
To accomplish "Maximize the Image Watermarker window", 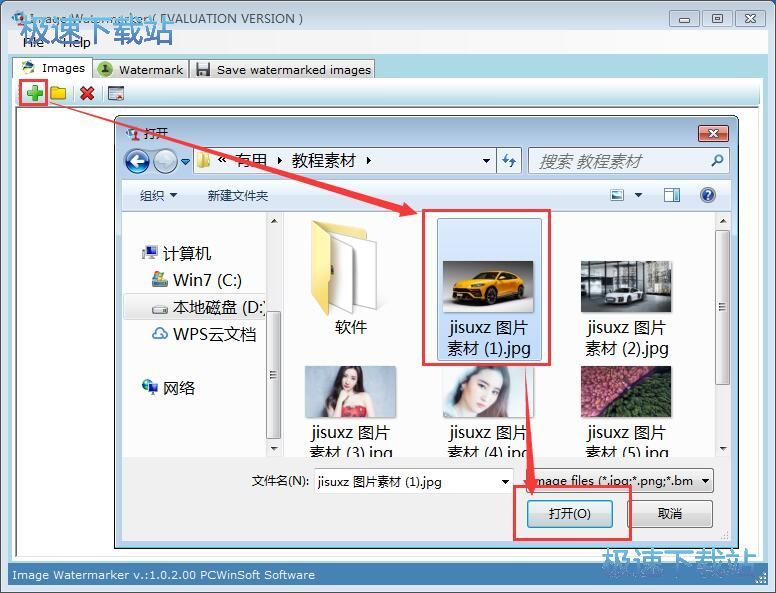I will 717,19.
